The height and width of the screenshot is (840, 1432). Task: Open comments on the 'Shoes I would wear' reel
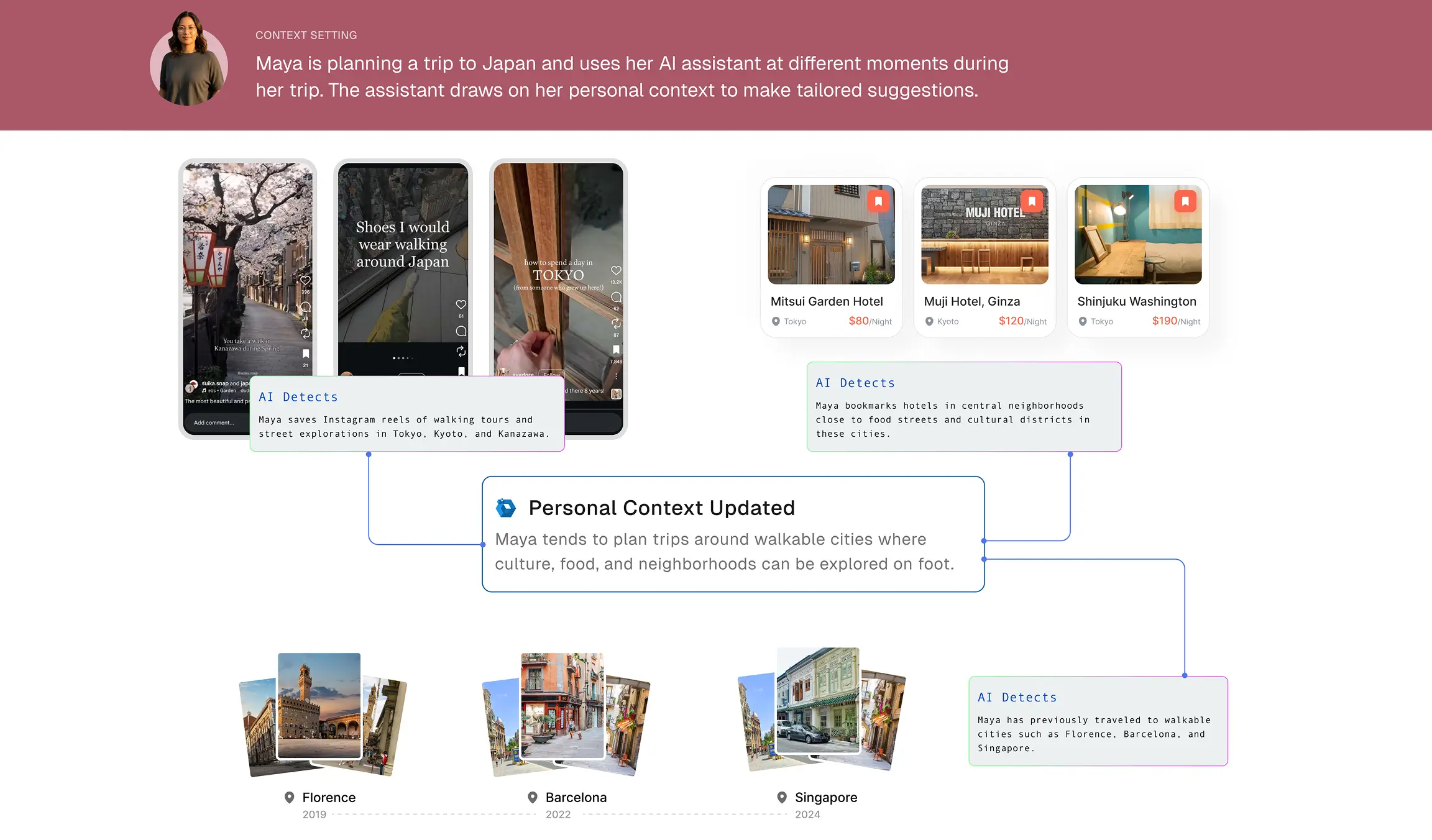pyautogui.click(x=461, y=331)
